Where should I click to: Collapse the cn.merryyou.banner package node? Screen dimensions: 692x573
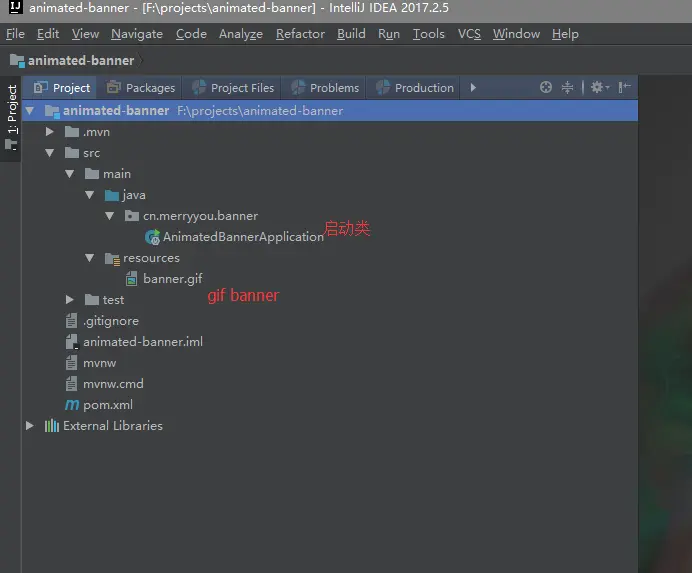tap(109, 215)
